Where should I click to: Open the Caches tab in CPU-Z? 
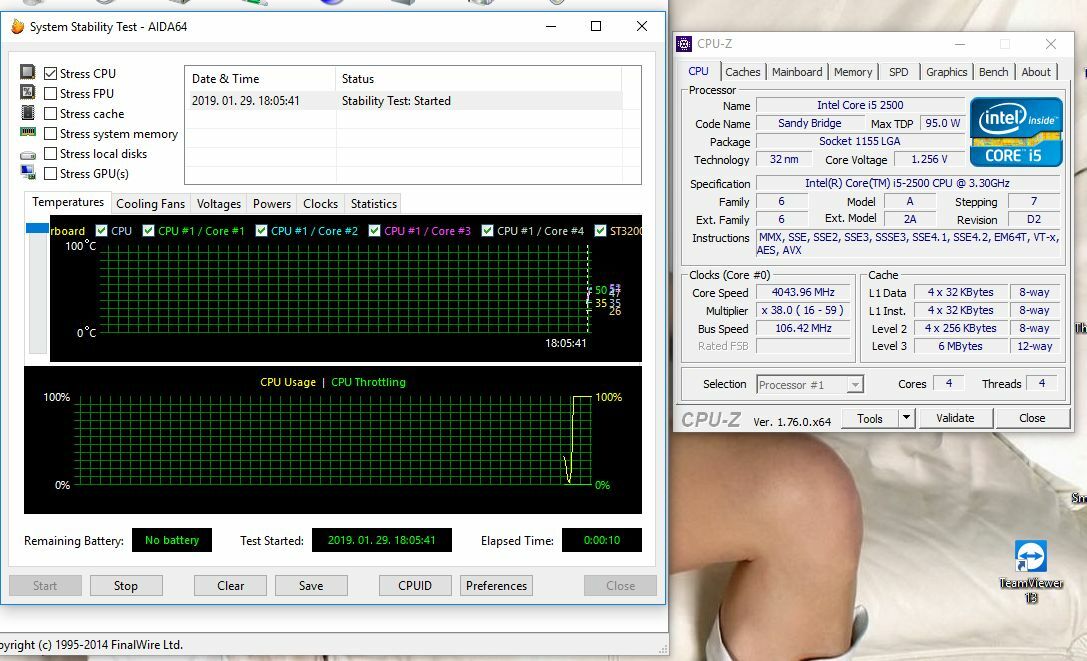[x=742, y=72]
